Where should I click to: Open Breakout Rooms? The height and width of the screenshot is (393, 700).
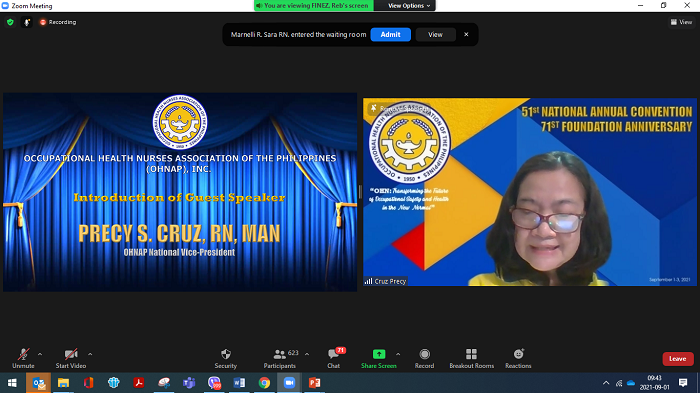point(471,359)
